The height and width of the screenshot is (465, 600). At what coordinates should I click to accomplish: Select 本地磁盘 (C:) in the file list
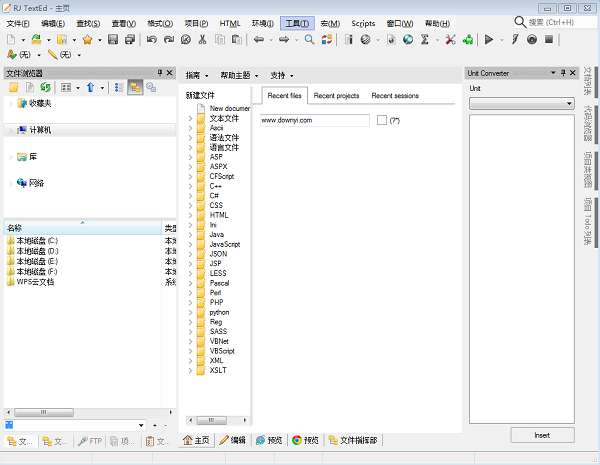37,241
